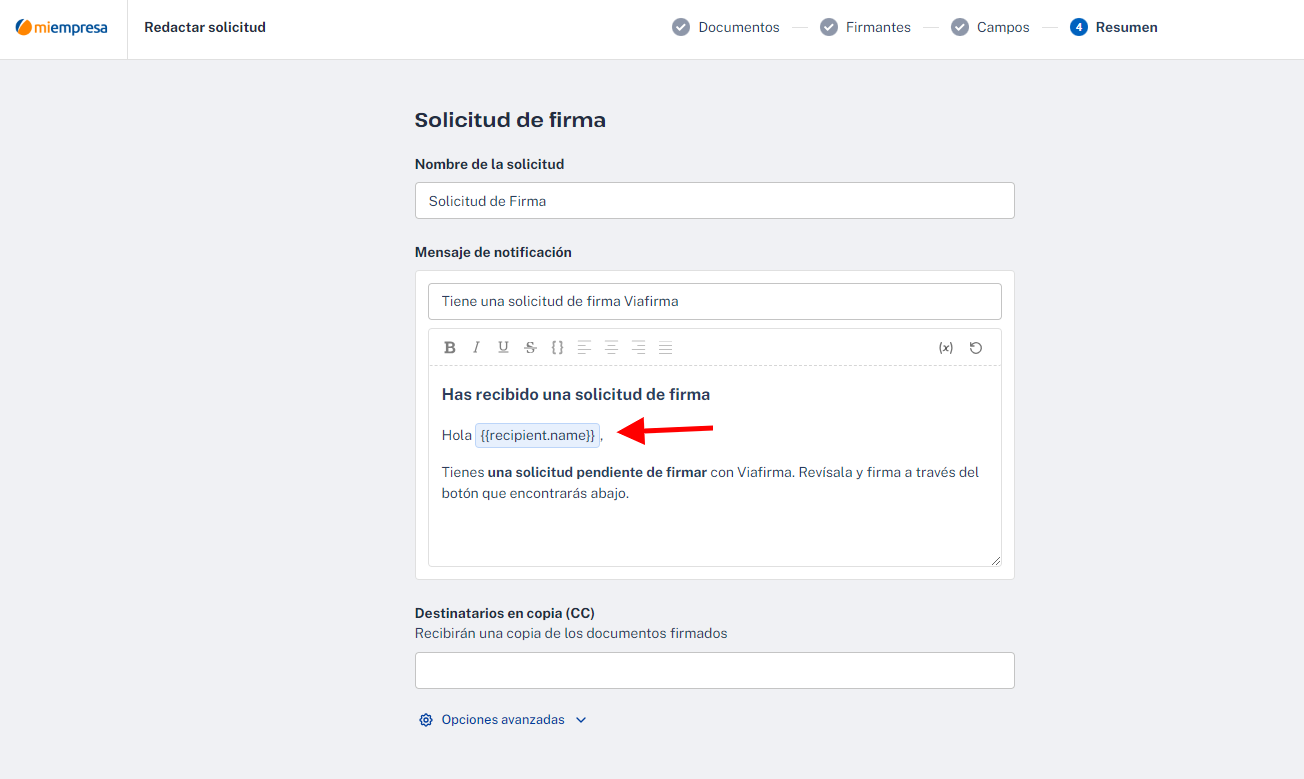
Task: Align message text to the right
Action: 639,348
